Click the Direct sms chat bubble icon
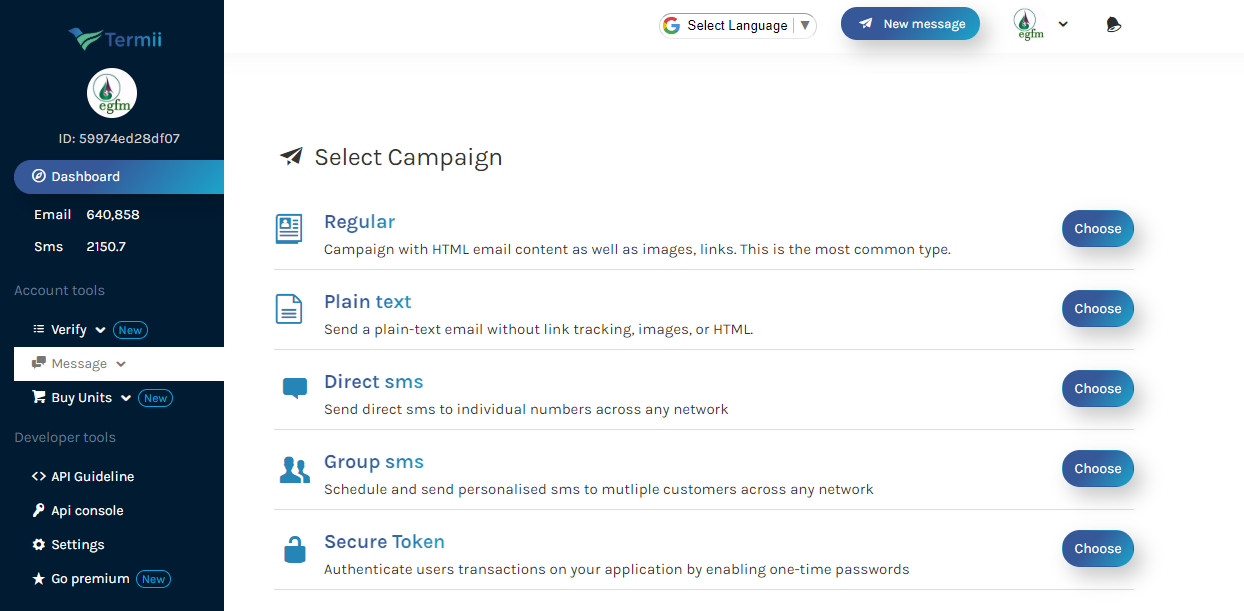This screenshot has width=1244, height=611. (x=295, y=388)
